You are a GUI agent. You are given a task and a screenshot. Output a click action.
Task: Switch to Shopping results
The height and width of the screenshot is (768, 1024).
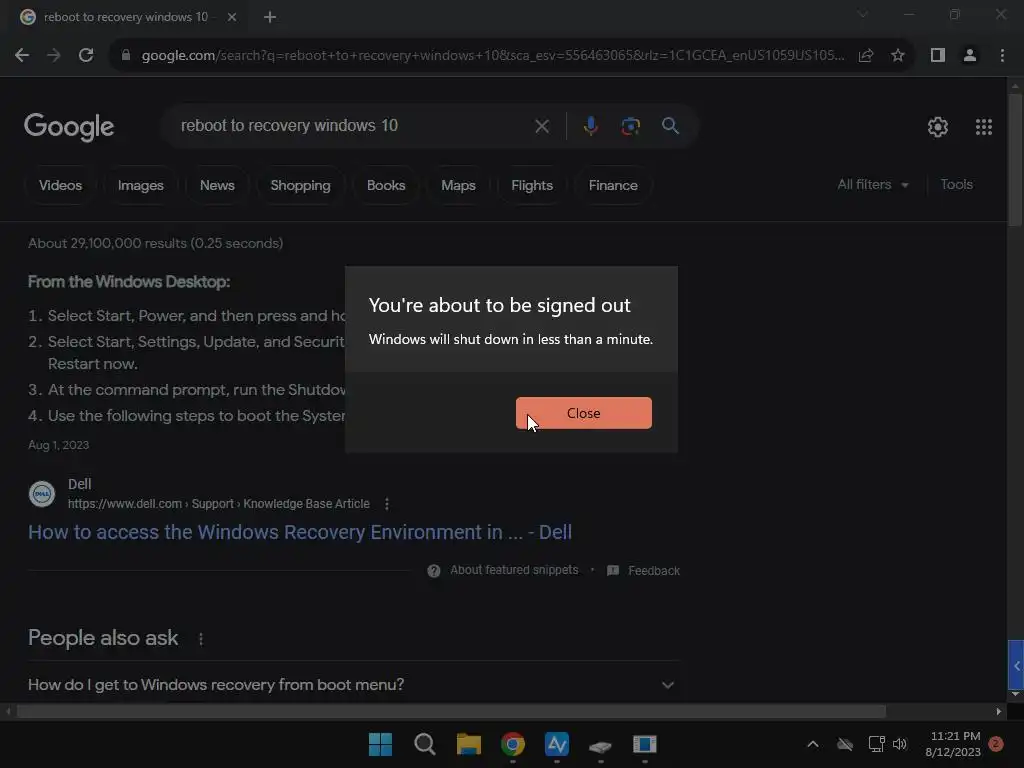300,185
